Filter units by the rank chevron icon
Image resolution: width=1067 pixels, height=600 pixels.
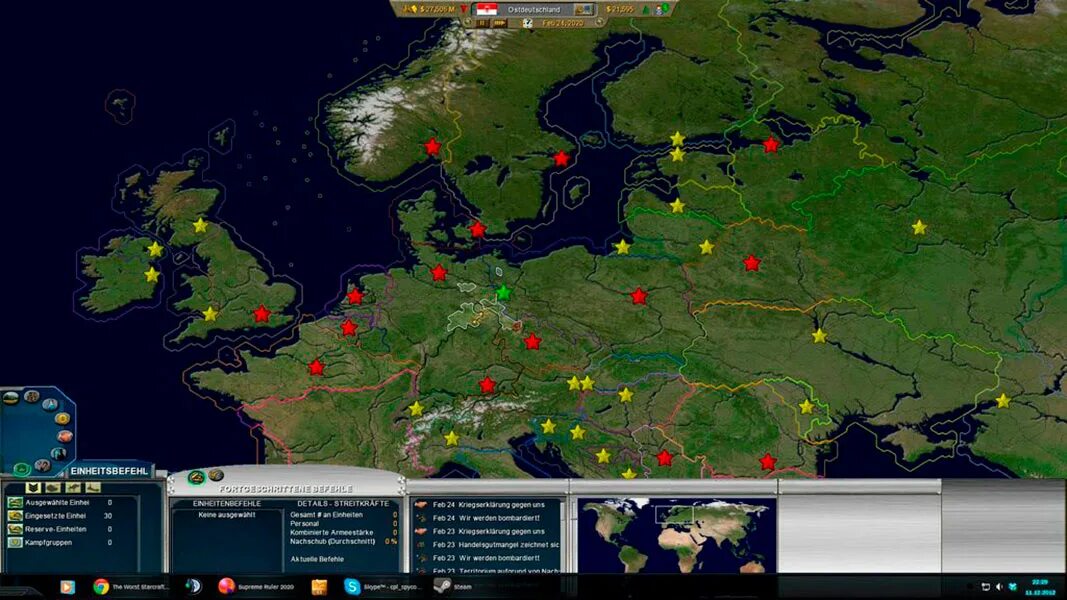(x=33, y=488)
